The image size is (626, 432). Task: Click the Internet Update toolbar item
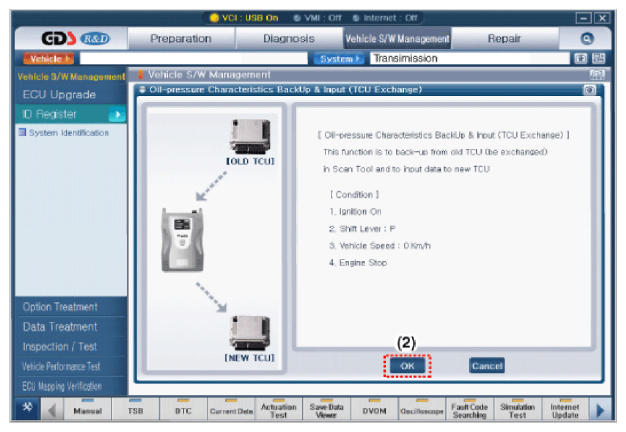563,410
